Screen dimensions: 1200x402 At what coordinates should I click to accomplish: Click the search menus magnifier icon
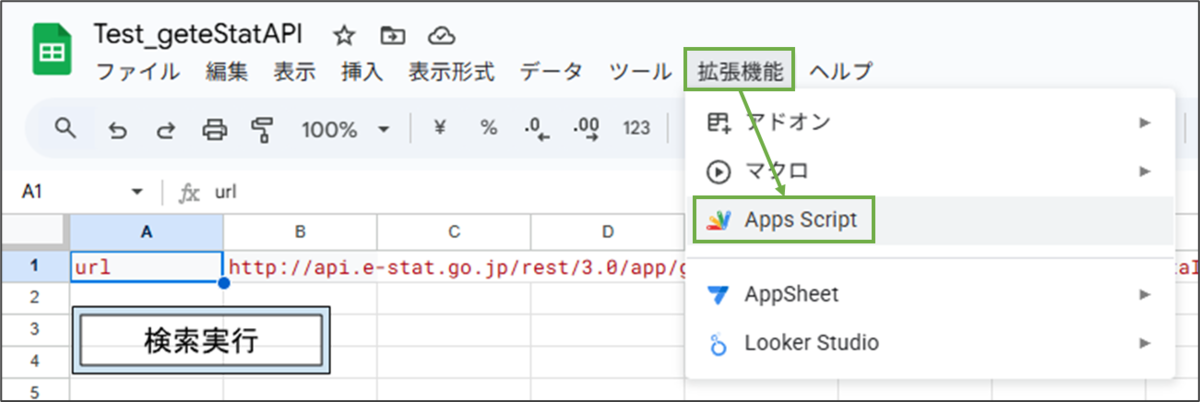[66, 128]
